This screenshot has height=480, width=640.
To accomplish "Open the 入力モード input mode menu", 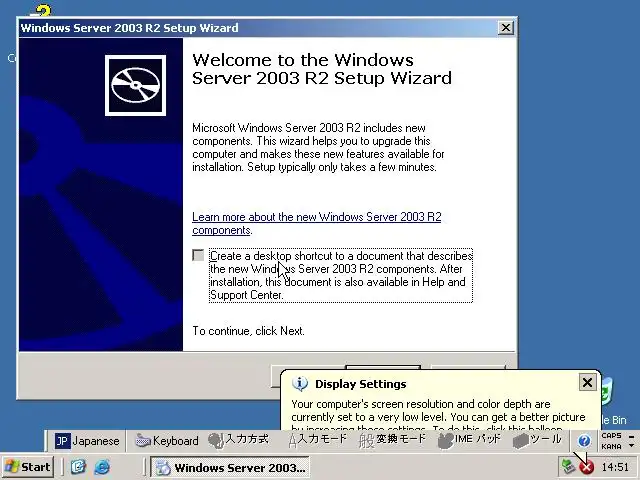I will coord(318,440).
